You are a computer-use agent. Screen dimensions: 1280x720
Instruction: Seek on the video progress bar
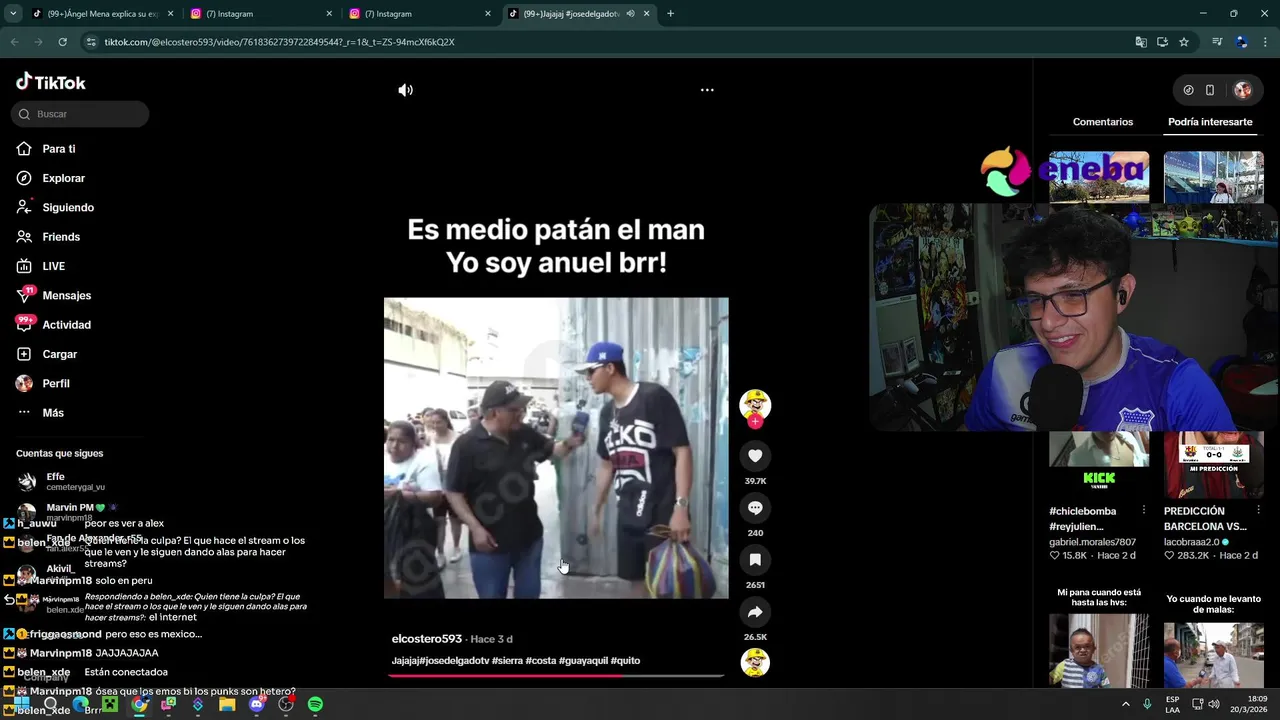tap(556, 675)
